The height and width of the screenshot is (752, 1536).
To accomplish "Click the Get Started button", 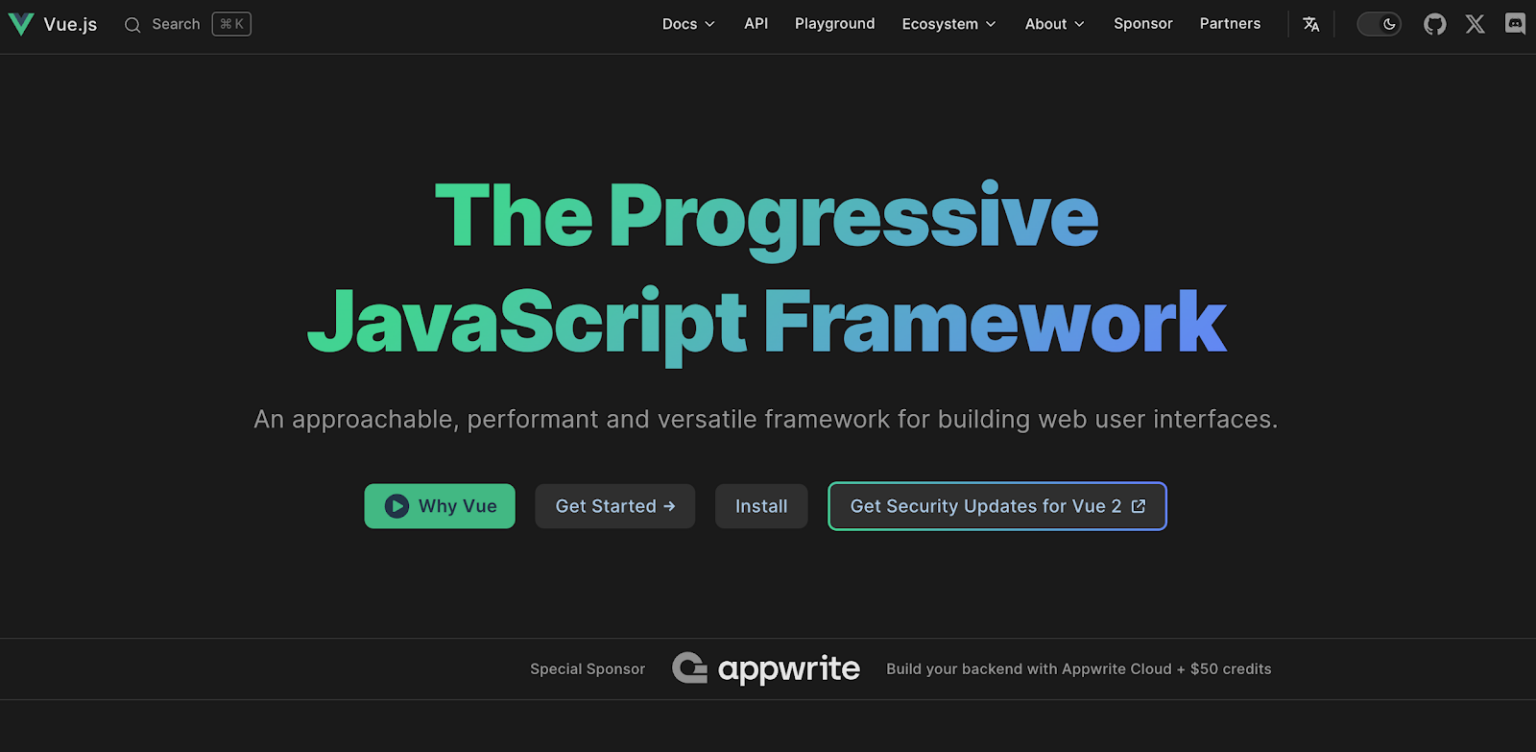I will point(614,506).
